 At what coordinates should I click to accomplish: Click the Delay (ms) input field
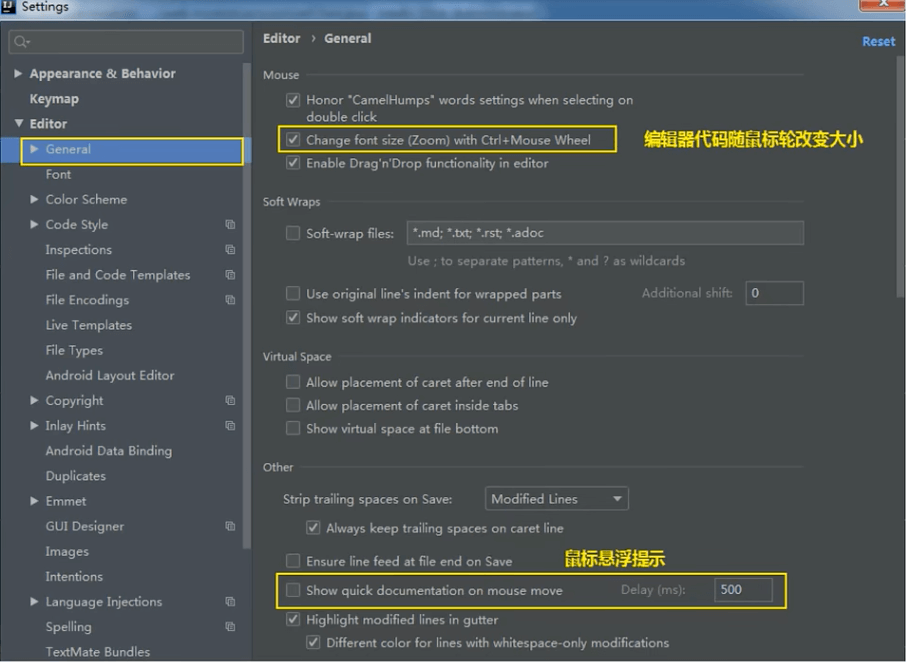[743, 590]
